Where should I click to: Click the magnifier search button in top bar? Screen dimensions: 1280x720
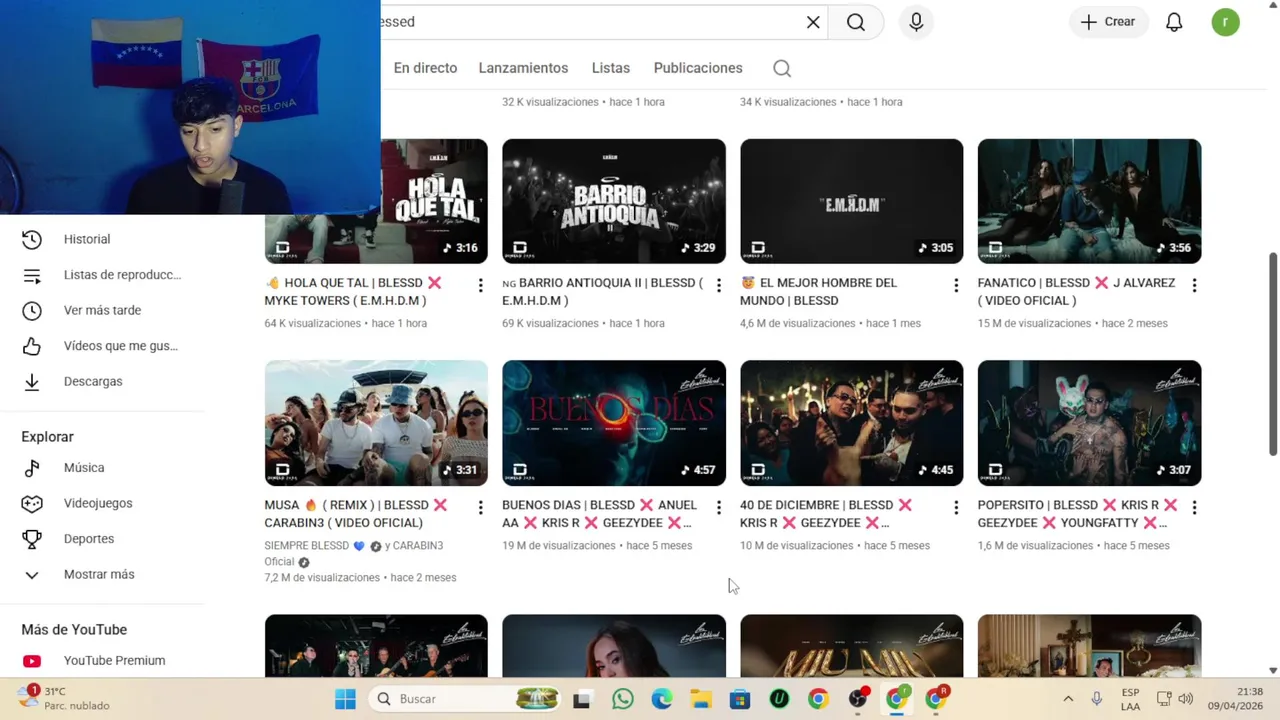click(856, 22)
